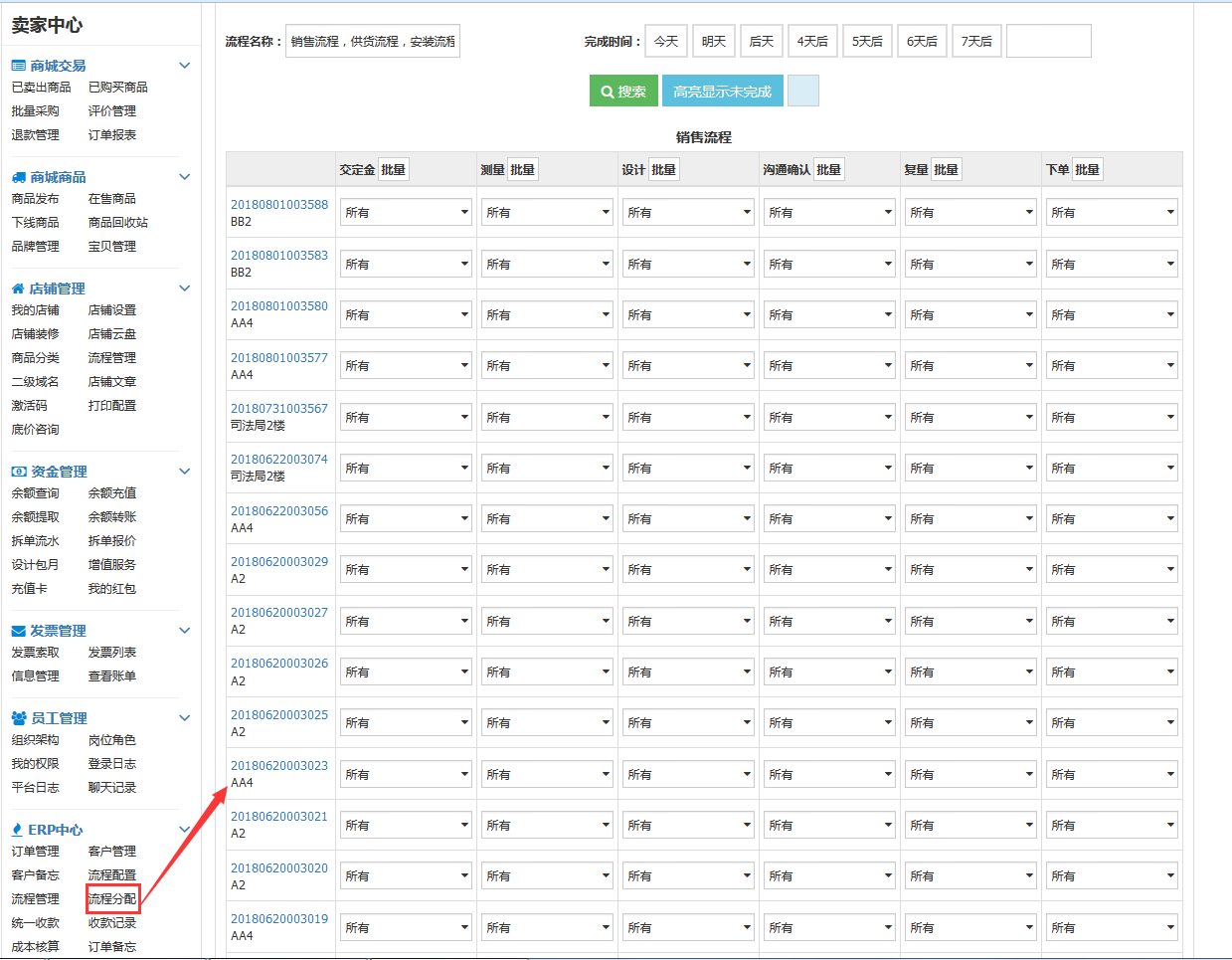This screenshot has height=960, width=1232.
Task: Click the 商城交易 section icon
Action: tap(18, 66)
